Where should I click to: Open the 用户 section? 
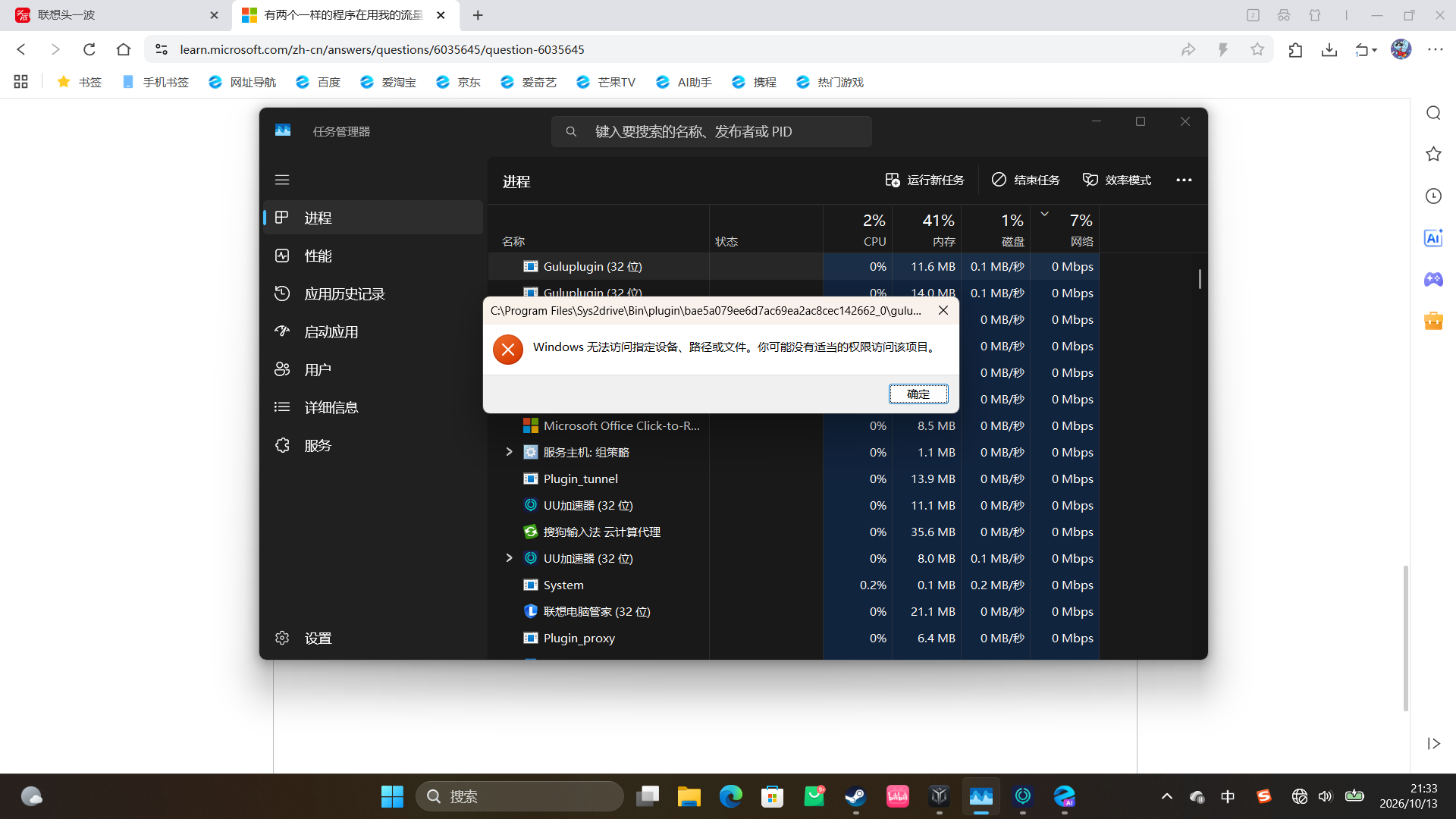[372, 369]
